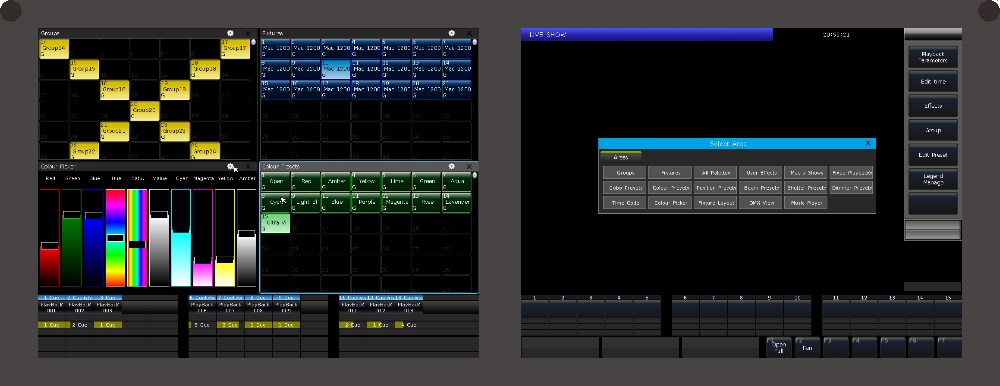Viewport: 1000px width, 386px height.
Task: Open the Groups panel settings gear
Action: (x=230, y=33)
